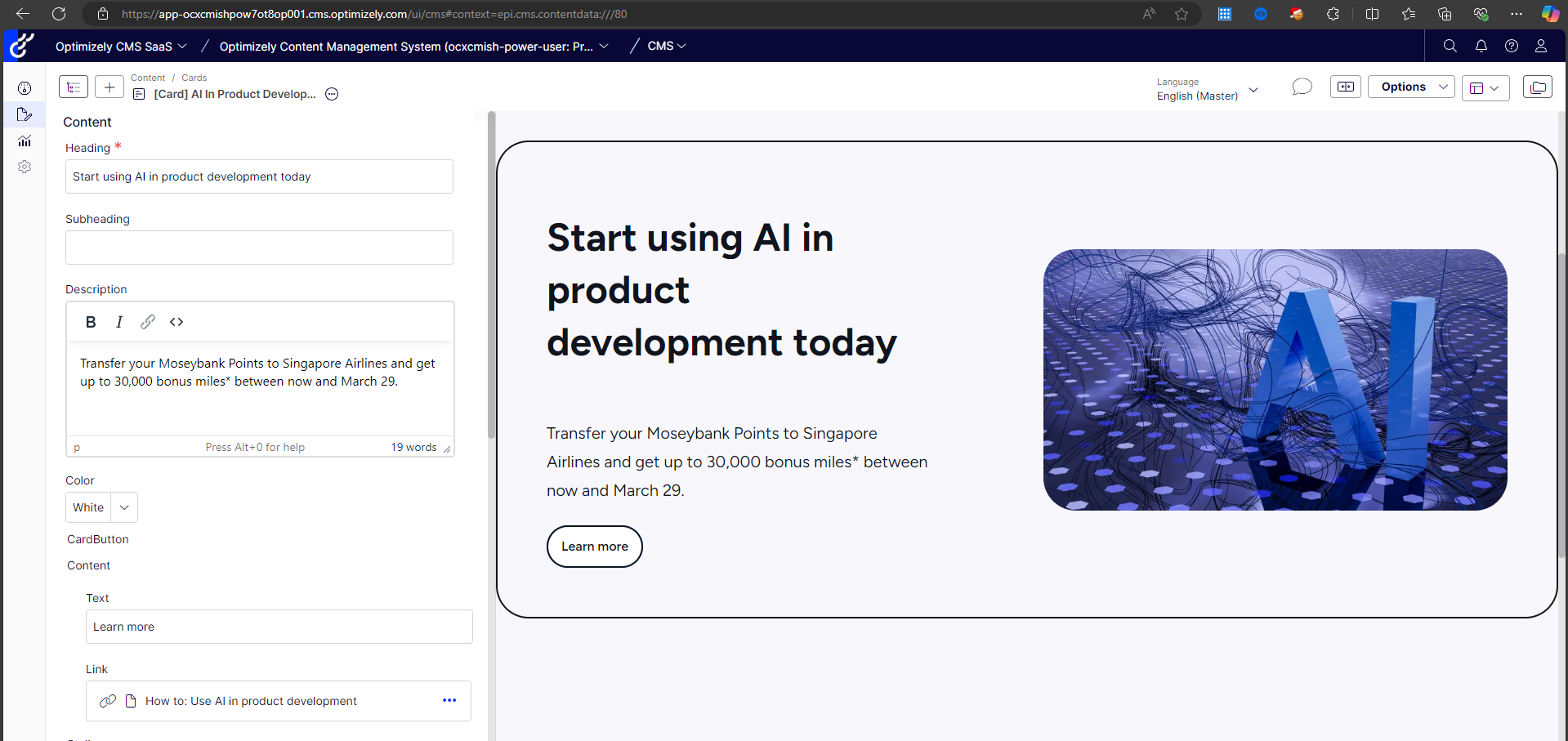Image resolution: width=1568 pixels, height=741 pixels.
Task: Open the search magnifier in top bar
Action: pos(1450,47)
